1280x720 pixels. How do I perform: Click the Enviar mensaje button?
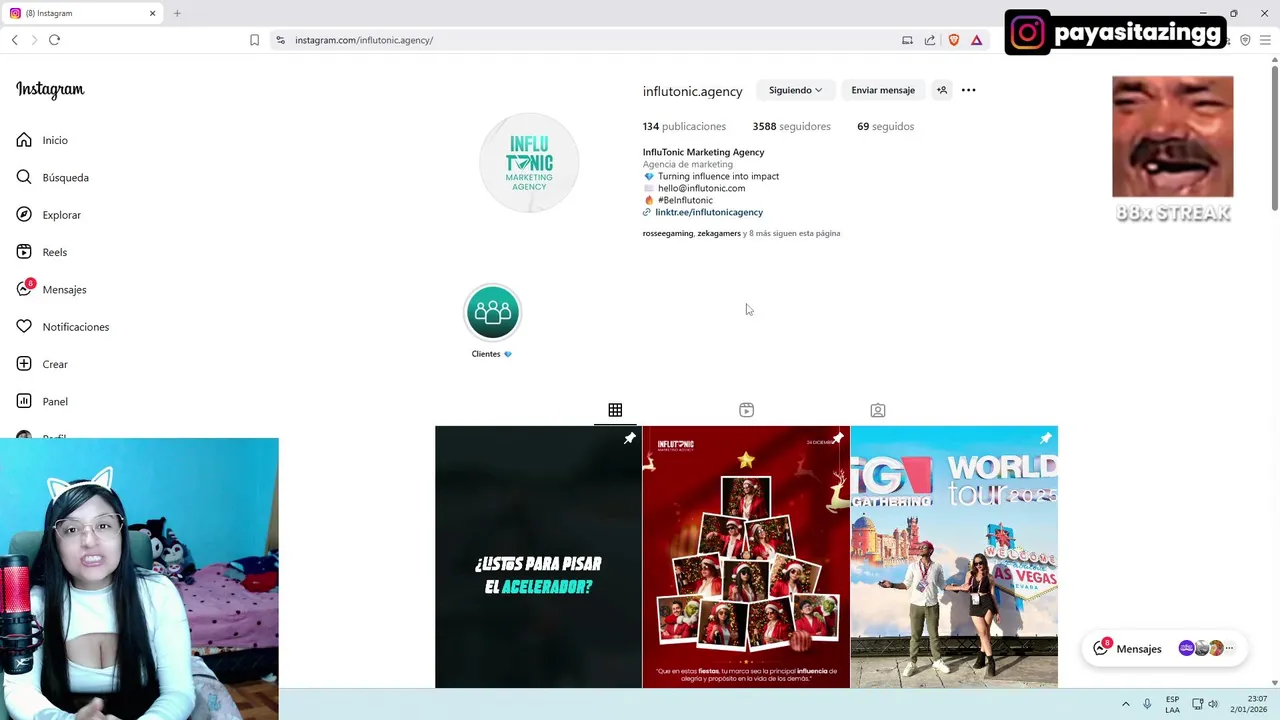[x=883, y=90]
